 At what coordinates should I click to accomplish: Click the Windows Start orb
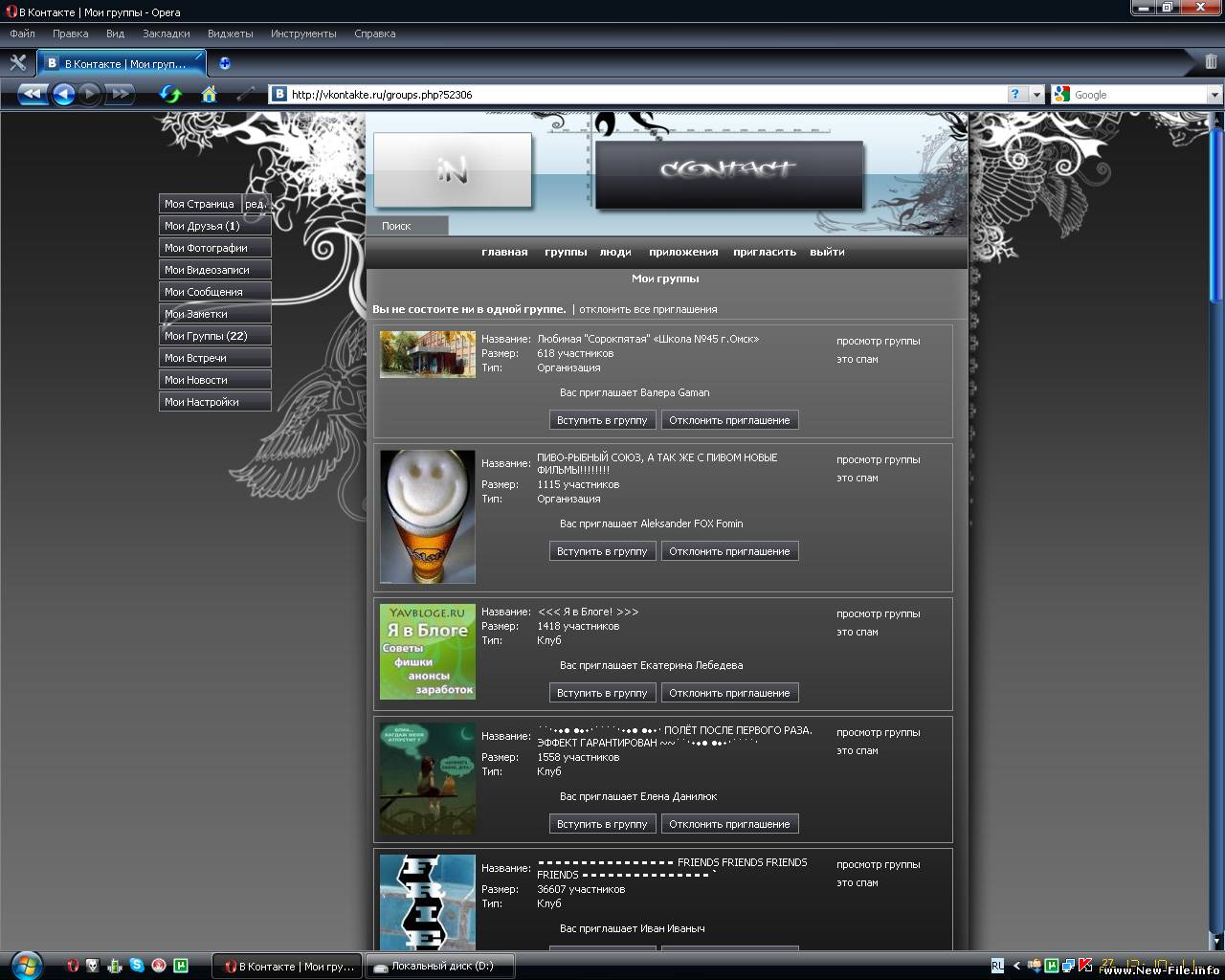tap(26, 964)
